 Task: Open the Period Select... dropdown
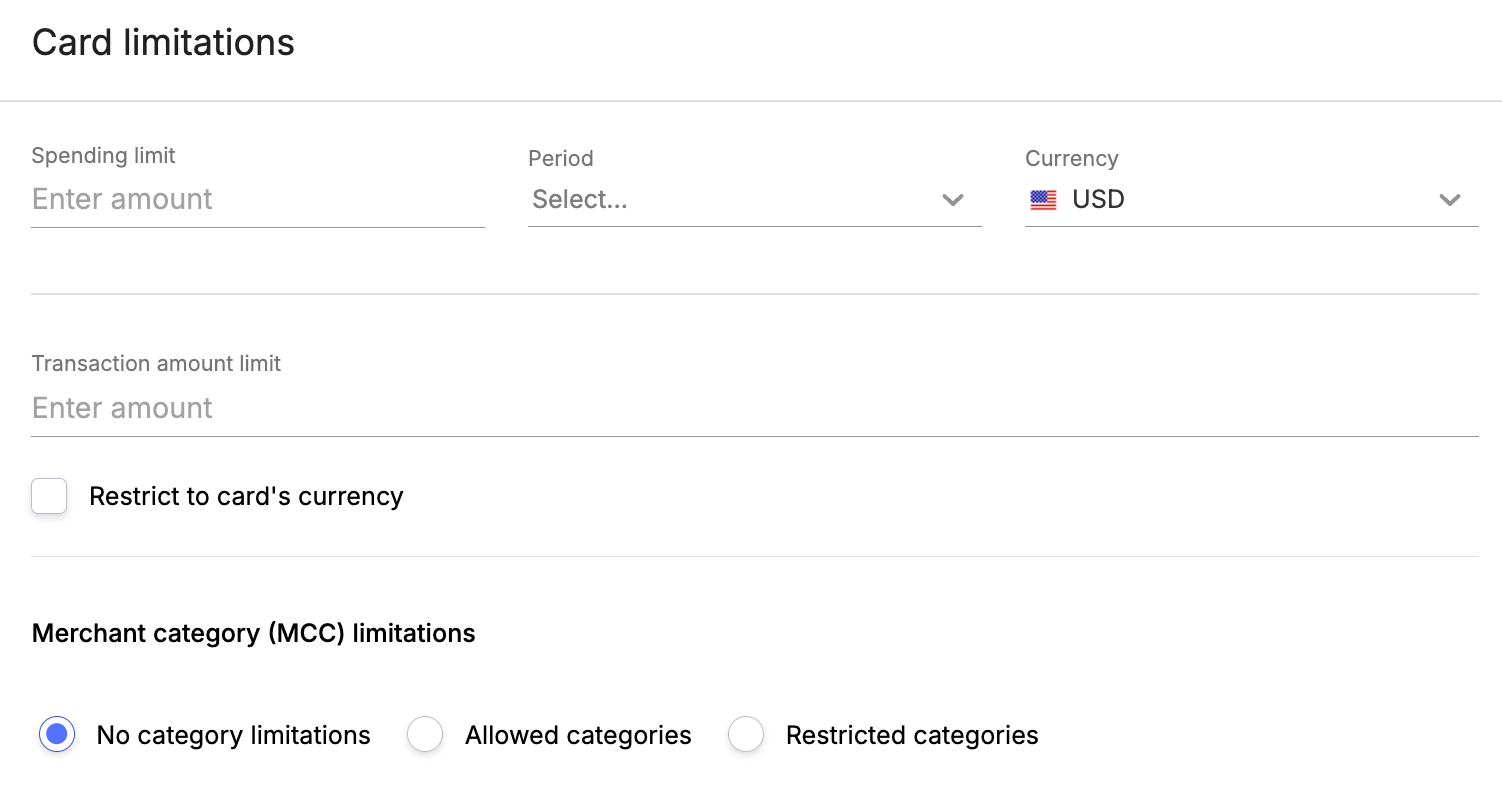pyautogui.click(x=754, y=200)
